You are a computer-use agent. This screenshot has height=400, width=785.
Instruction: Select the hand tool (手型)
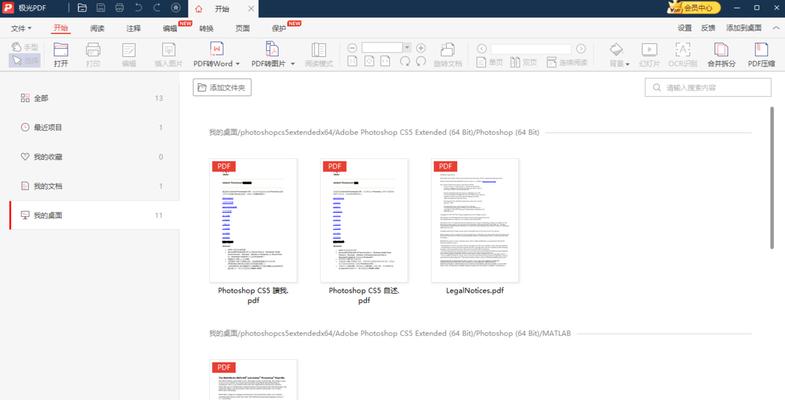[x=25, y=47]
